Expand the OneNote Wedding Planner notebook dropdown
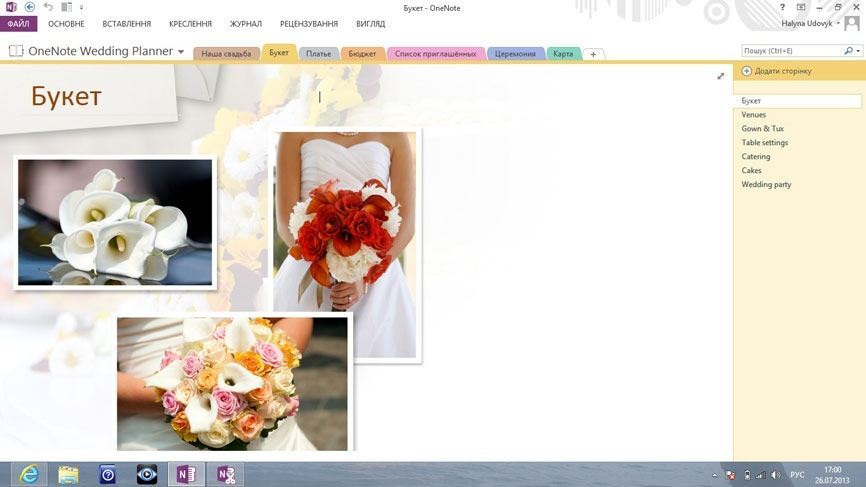 (181, 51)
